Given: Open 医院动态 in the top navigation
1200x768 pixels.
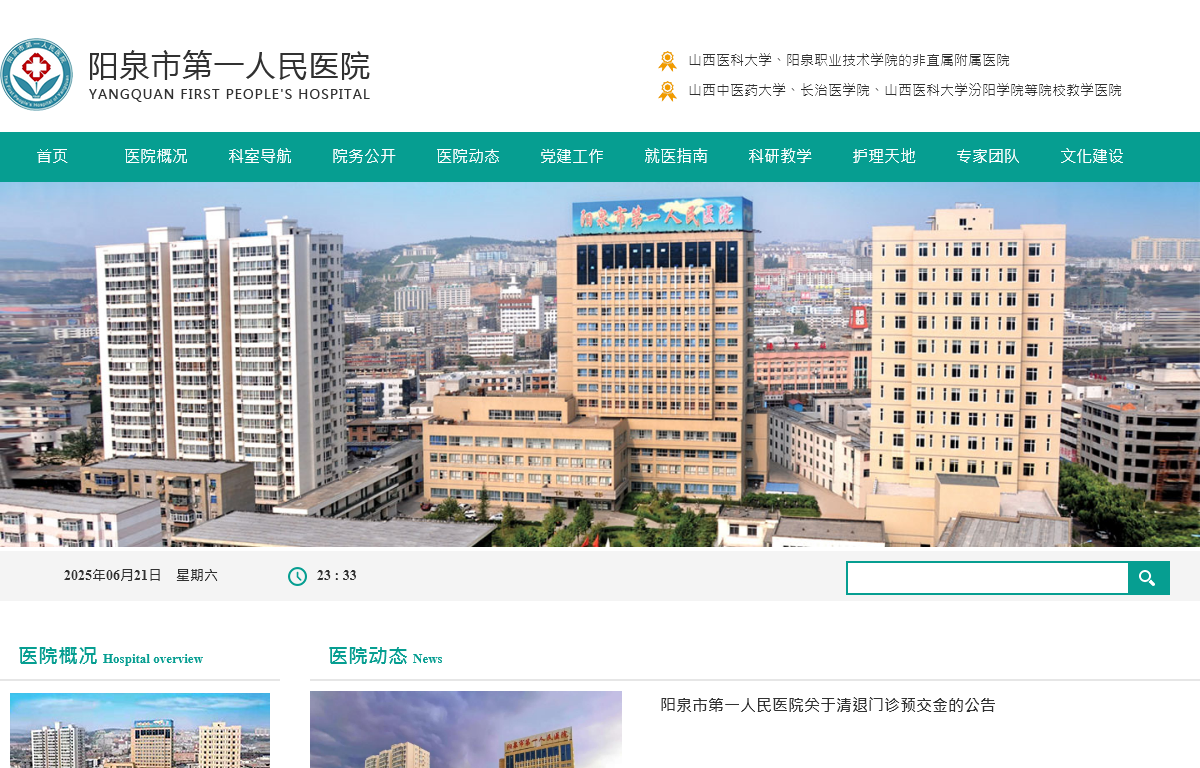Looking at the screenshot, I should tap(468, 156).
